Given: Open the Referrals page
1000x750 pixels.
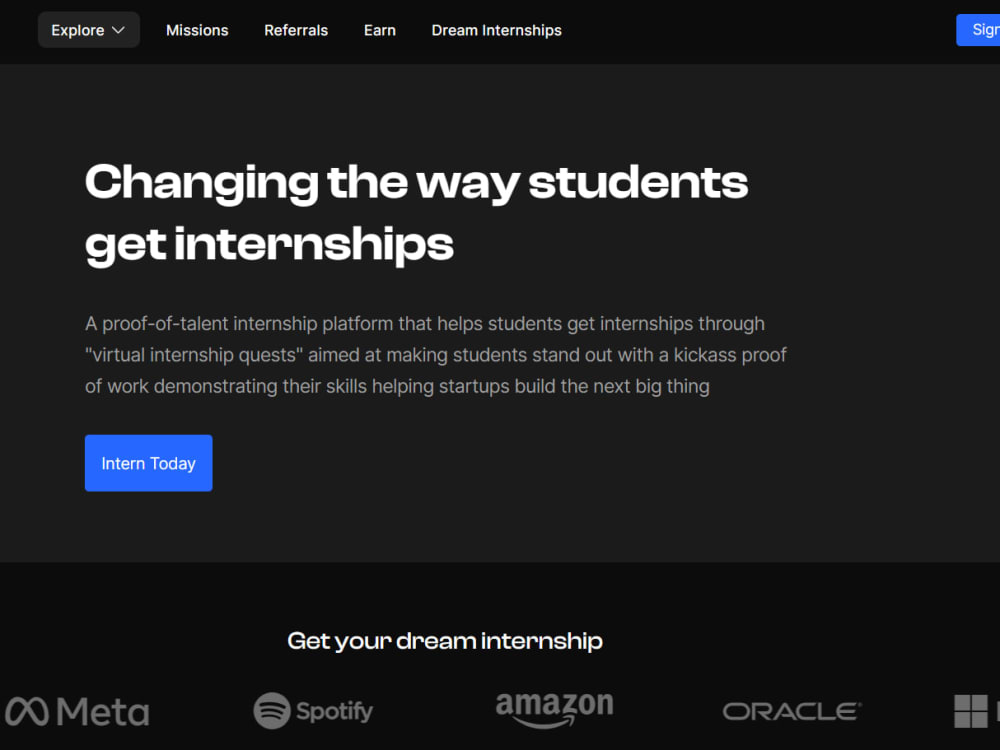Looking at the screenshot, I should click(x=296, y=30).
